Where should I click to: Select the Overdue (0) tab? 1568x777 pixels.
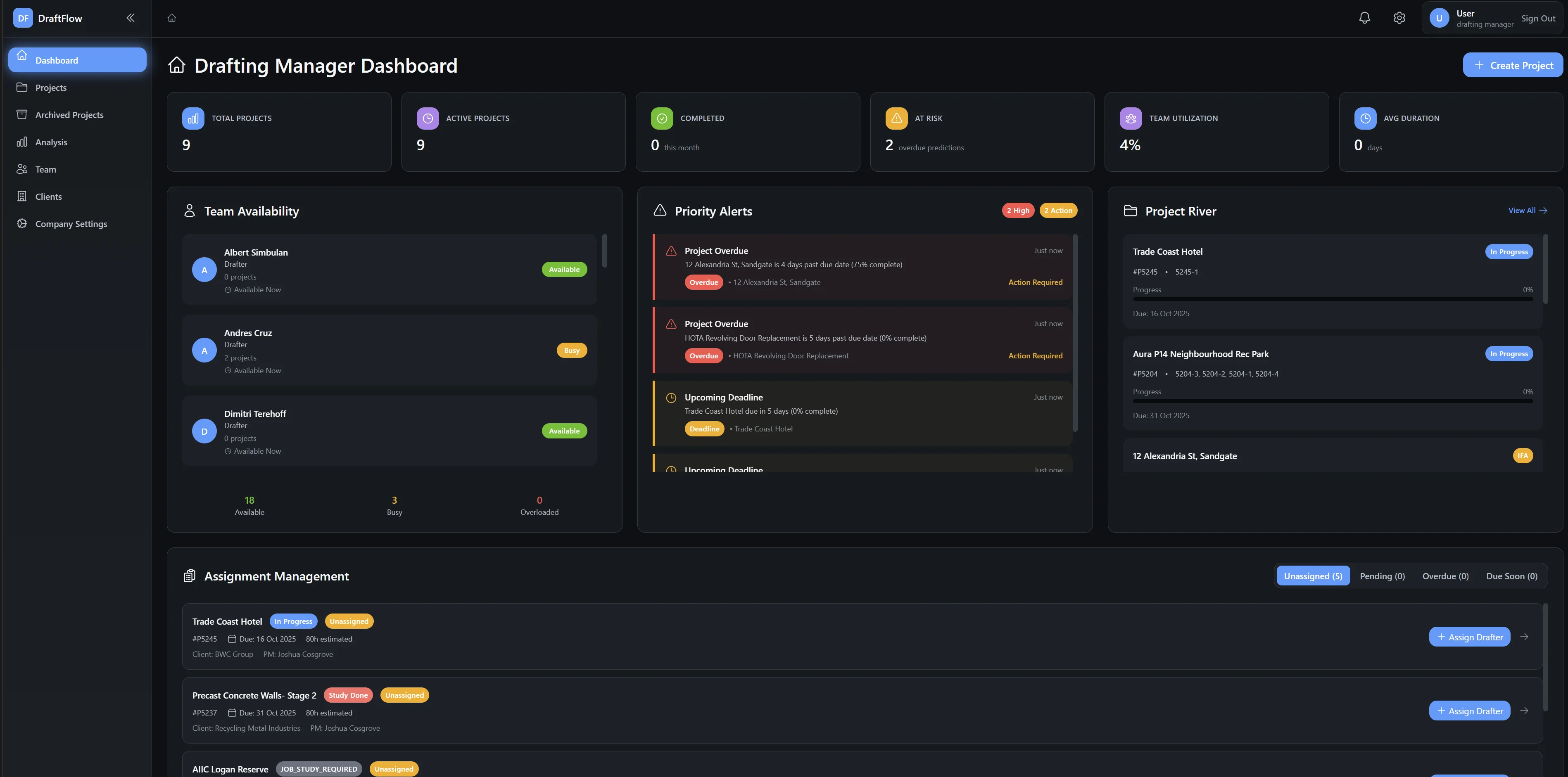[1445, 576]
